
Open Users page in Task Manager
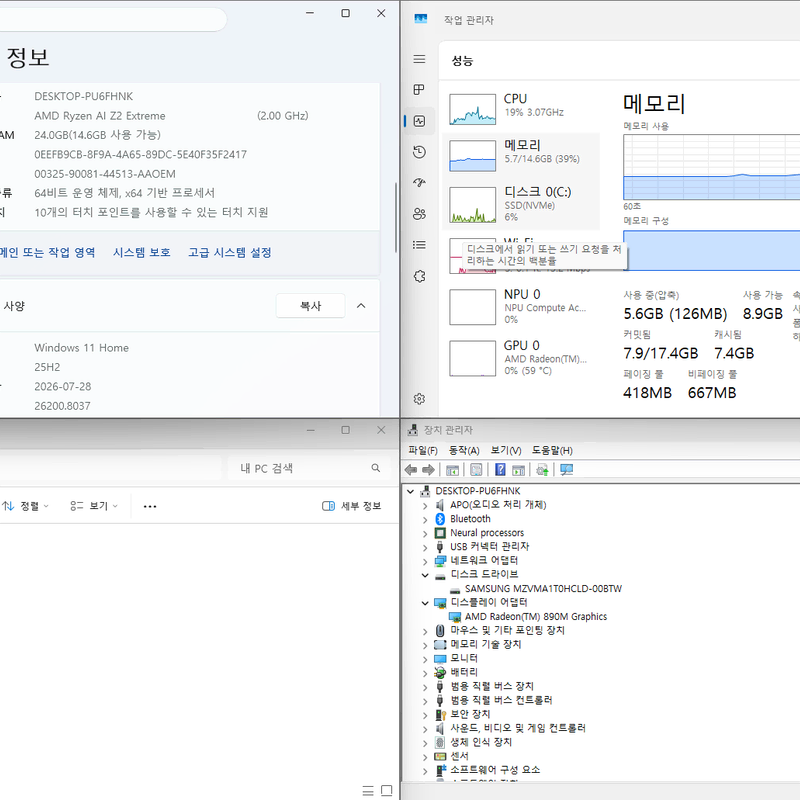(419, 214)
